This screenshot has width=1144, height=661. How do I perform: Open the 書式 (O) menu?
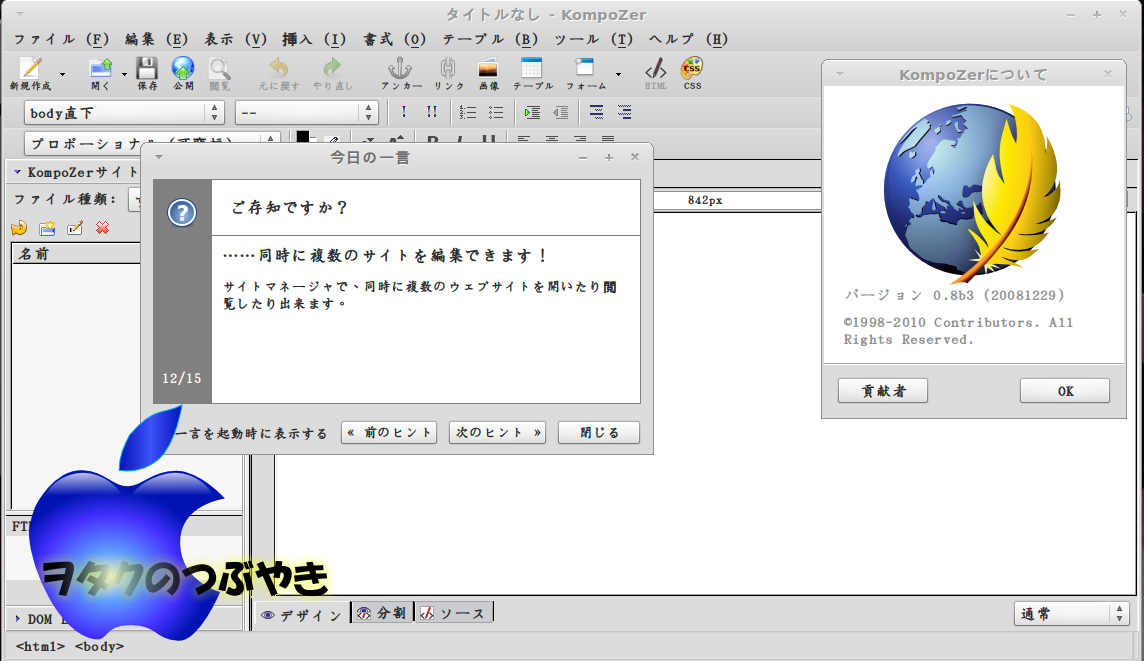click(395, 39)
